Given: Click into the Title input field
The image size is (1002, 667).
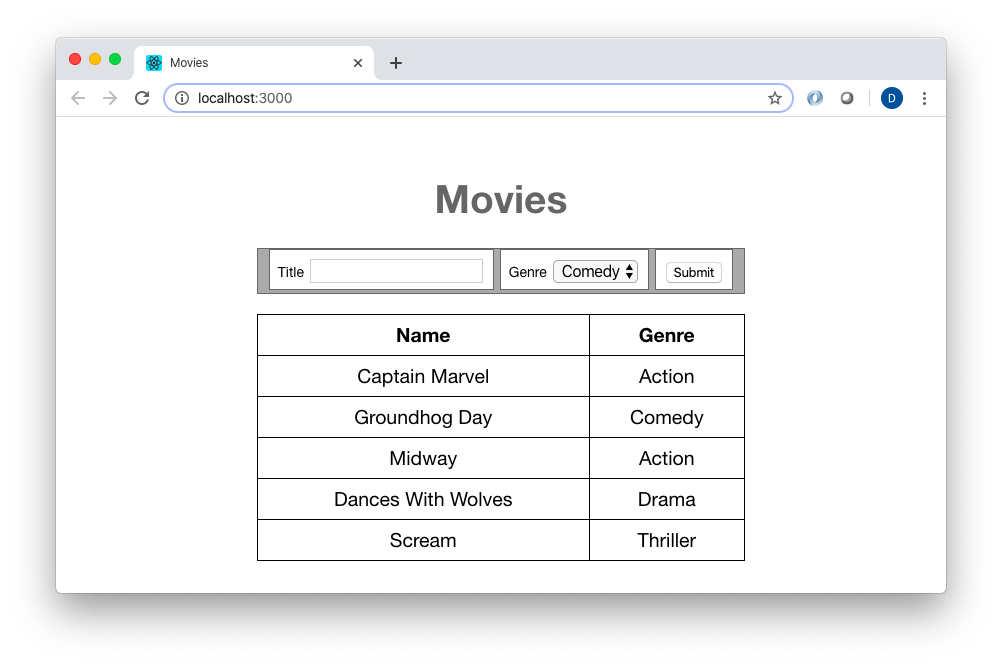Looking at the screenshot, I should 396,271.
